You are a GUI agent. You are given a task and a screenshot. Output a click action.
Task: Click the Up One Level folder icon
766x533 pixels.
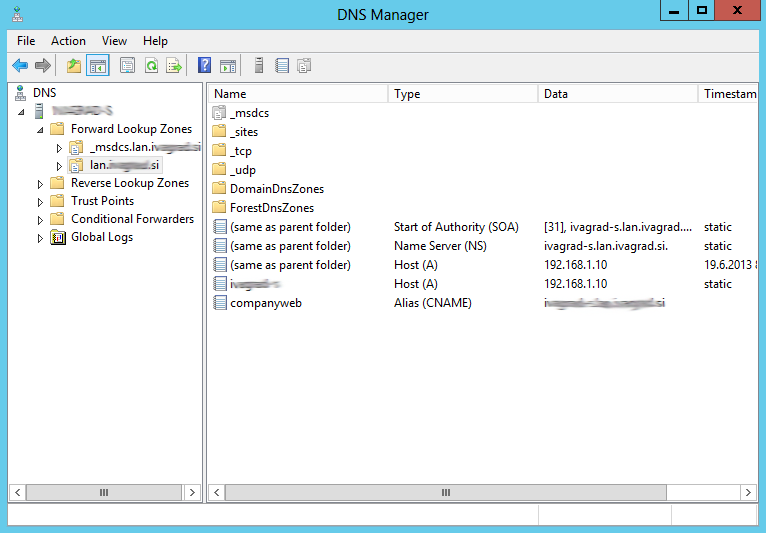pos(74,65)
